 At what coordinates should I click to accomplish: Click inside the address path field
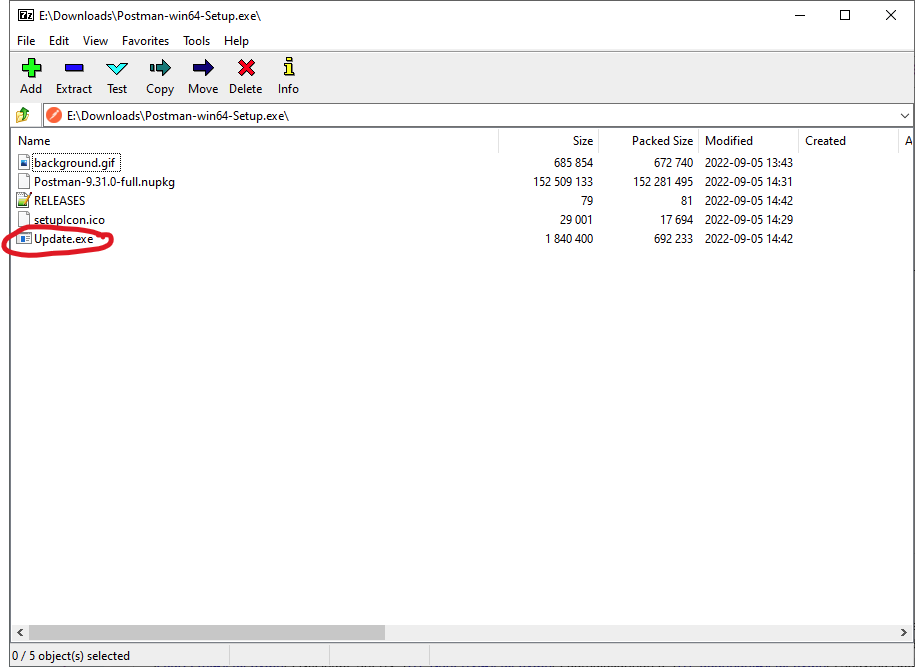click(476, 116)
